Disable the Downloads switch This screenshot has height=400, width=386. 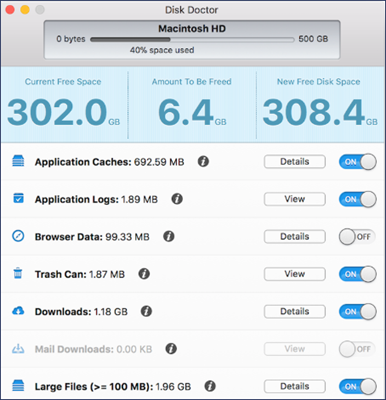click(x=358, y=312)
